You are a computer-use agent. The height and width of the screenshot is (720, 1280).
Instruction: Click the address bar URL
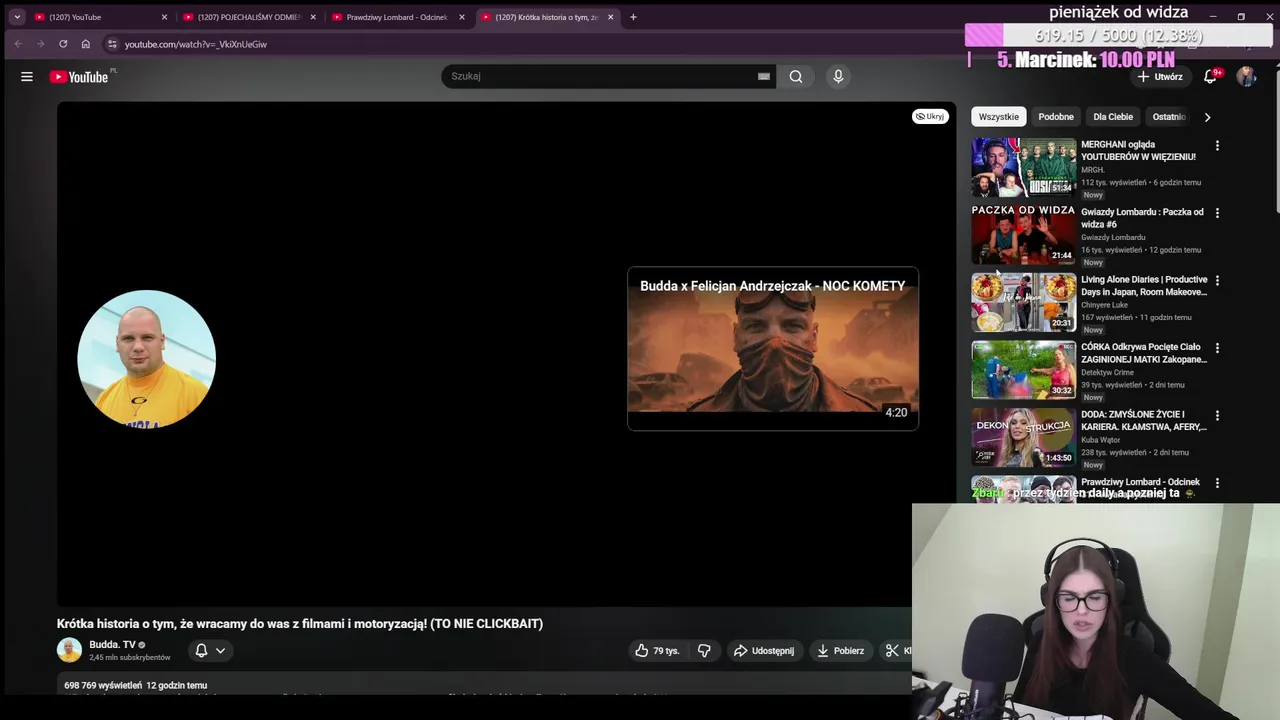196,44
